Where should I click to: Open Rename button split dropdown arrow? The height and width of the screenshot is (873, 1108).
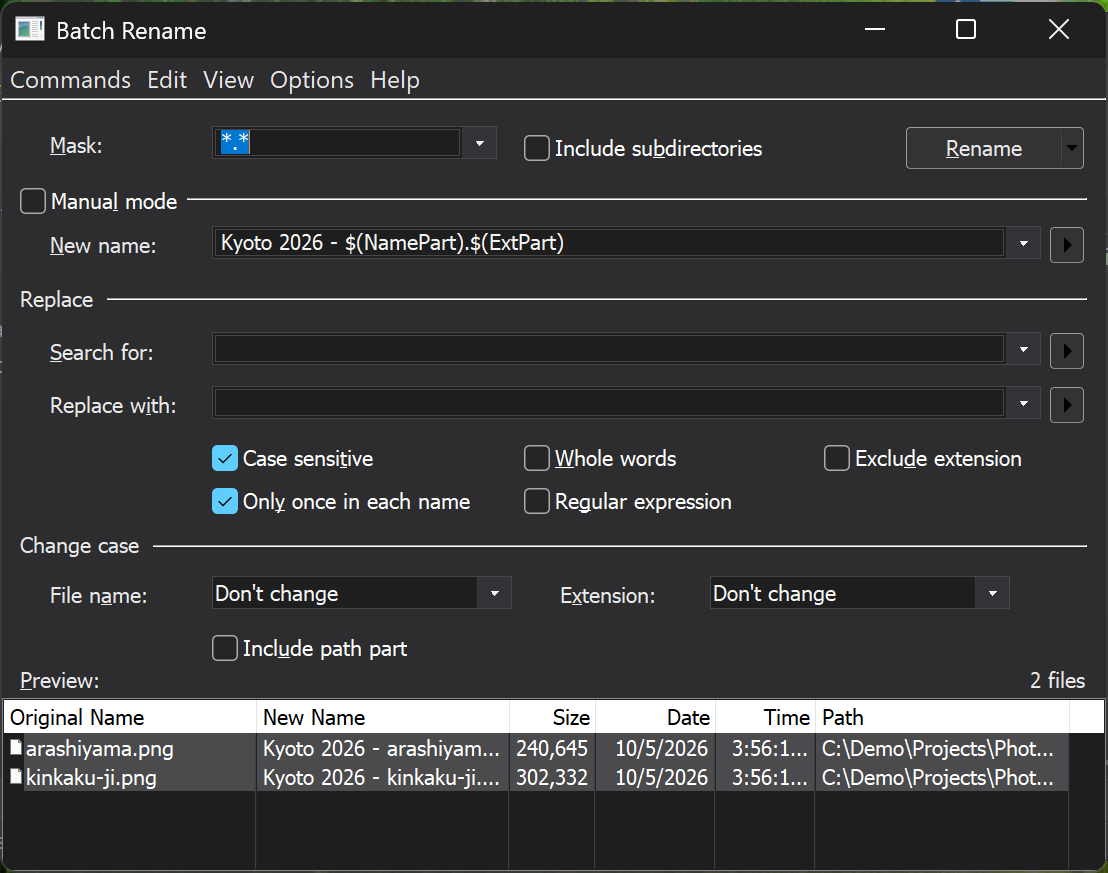pos(1072,148)
